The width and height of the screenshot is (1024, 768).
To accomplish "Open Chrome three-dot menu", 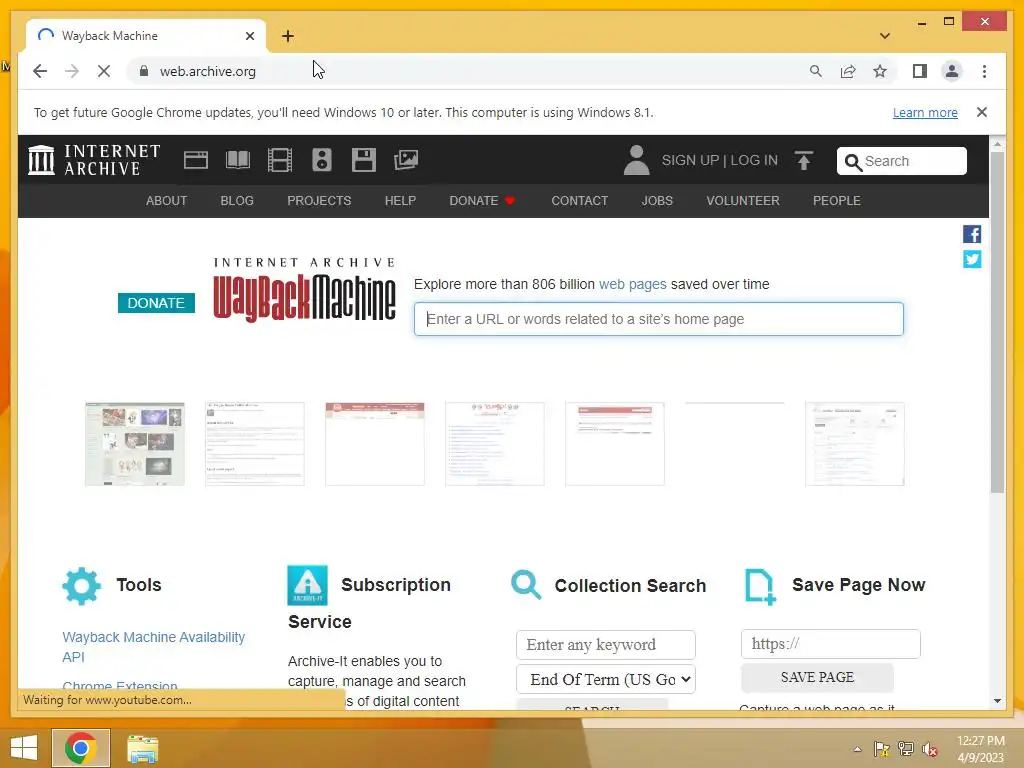I will [984, 71].
